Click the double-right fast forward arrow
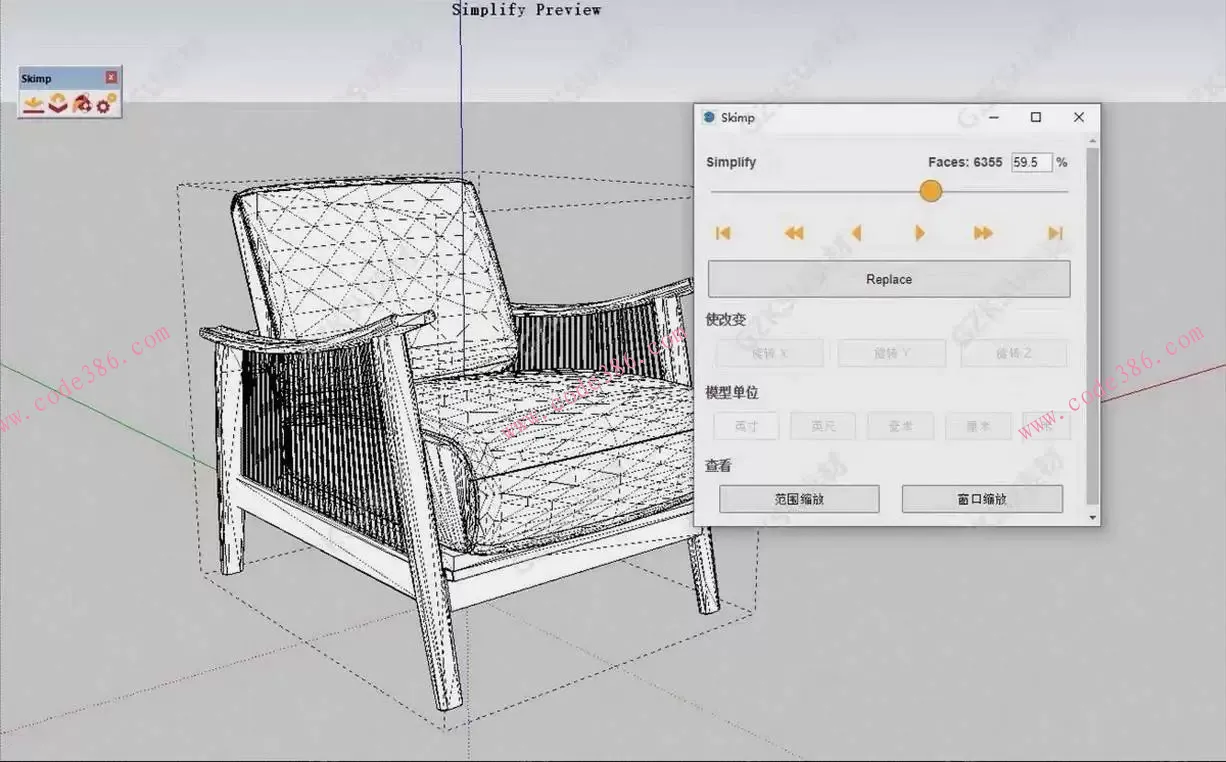The width and height of the screenshot is (1226, 762). point(983,233)
